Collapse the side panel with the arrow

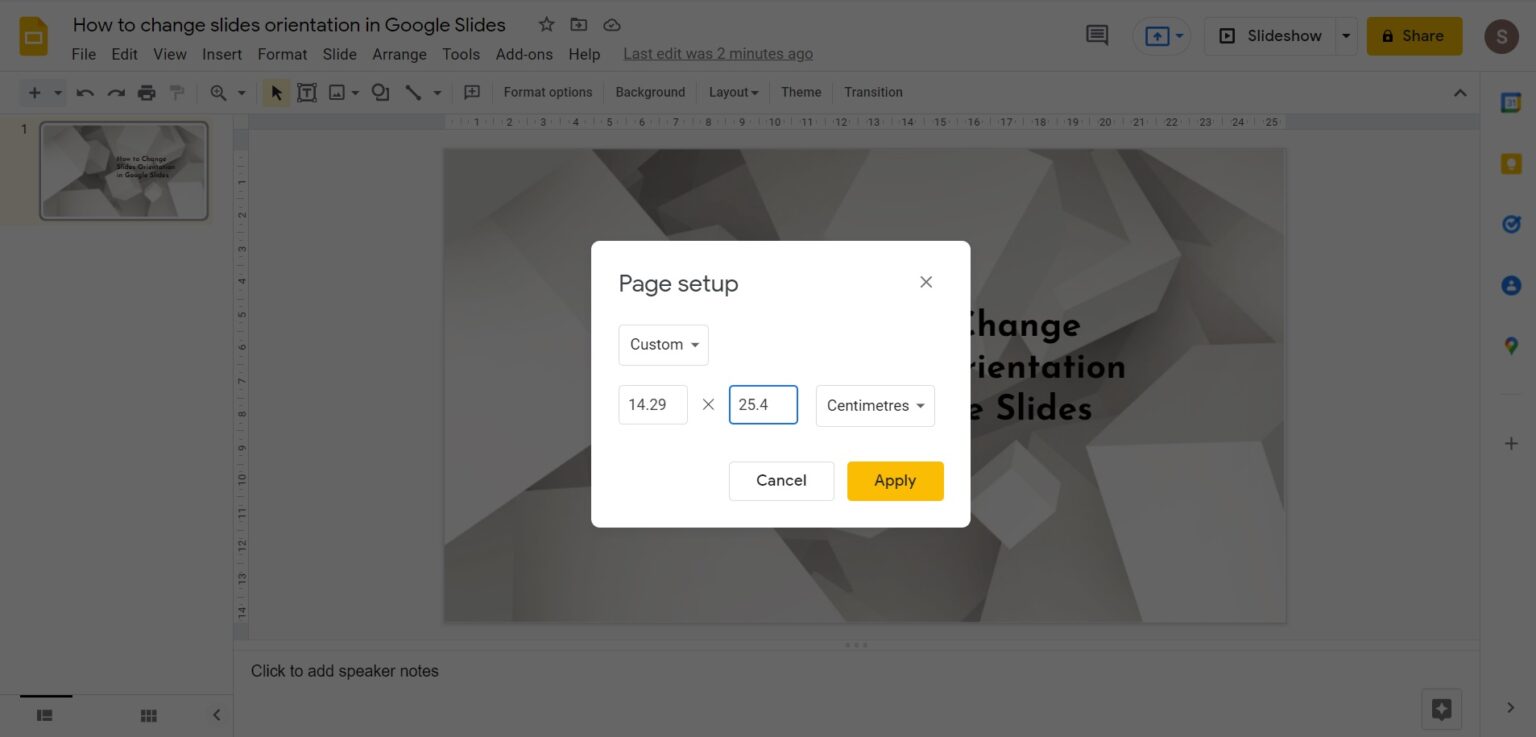tap(1511, 708)
